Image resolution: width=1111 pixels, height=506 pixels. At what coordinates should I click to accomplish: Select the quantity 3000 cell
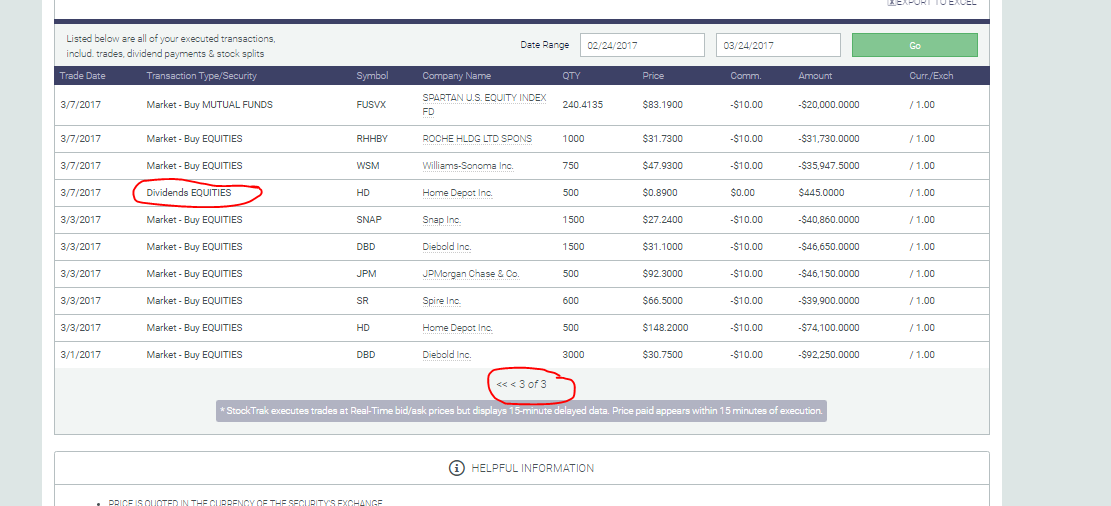tap(573, 354)
